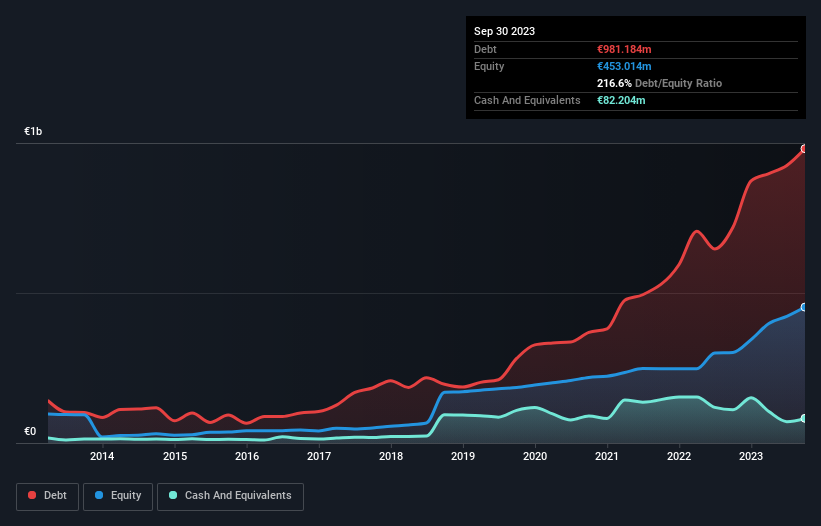
Task: Click the 2018 x-axis label
Action: [x=391, y=456]
